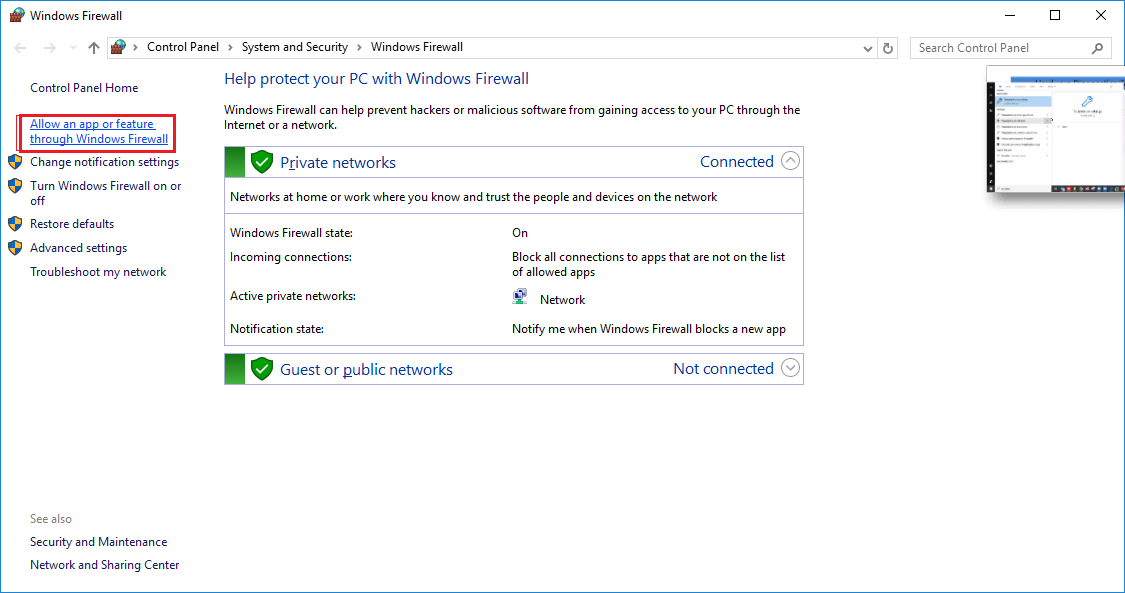Click the address bar Control Panel icon
This screenshot has height=593, width=1125.
pos(119,47)
